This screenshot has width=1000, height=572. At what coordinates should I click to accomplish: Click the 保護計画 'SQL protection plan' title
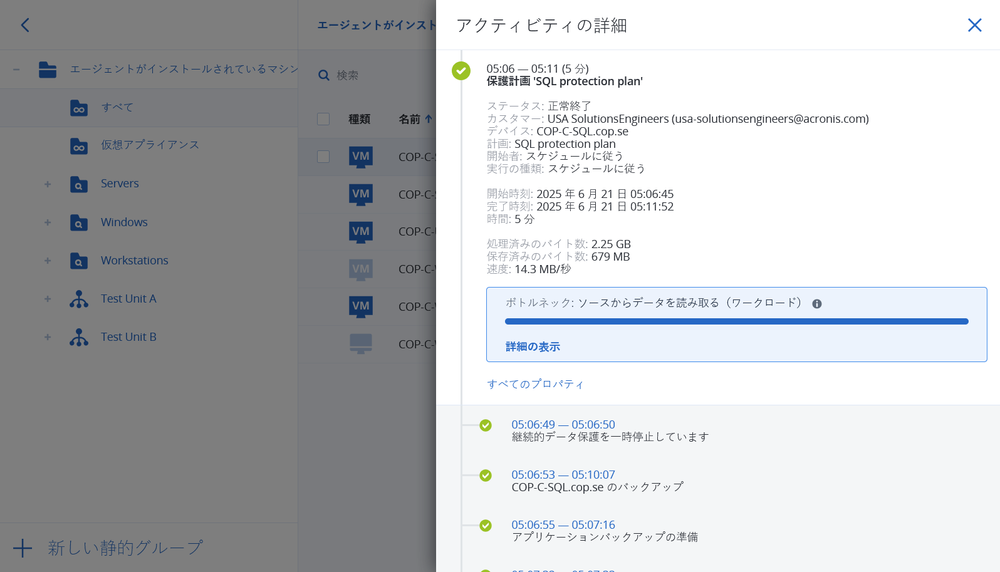coord(564,81)
